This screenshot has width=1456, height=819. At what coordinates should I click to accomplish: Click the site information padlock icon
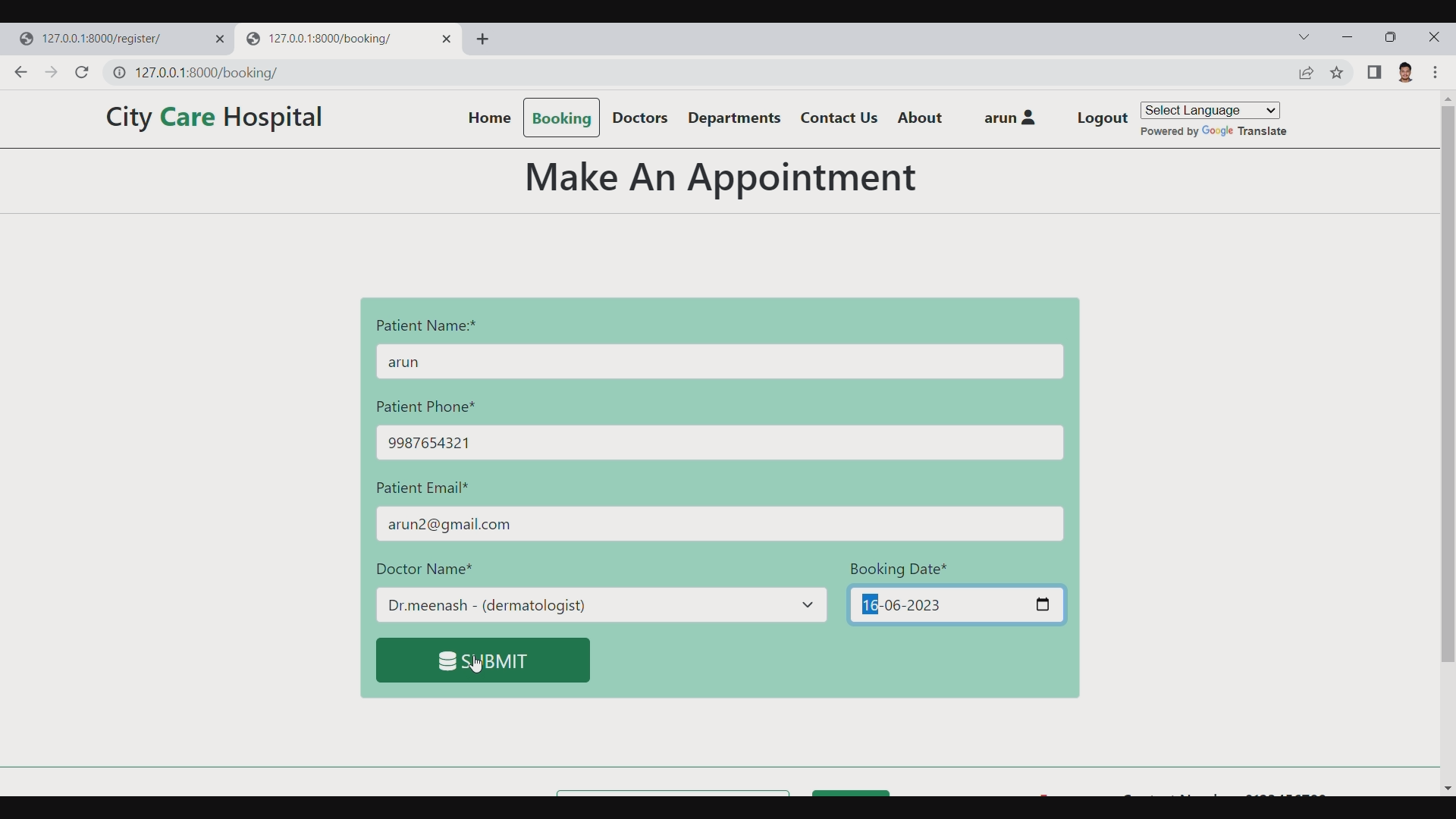coord(119,73)
